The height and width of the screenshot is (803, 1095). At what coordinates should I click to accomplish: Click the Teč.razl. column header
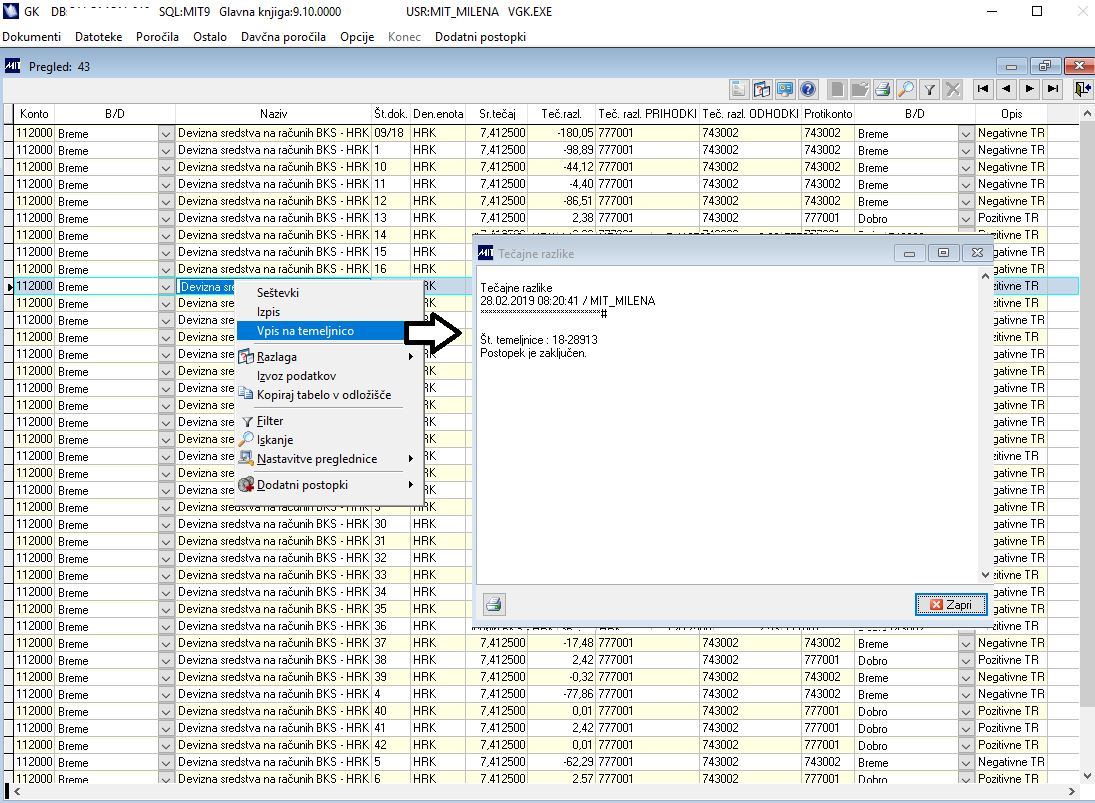pos(562,114)
